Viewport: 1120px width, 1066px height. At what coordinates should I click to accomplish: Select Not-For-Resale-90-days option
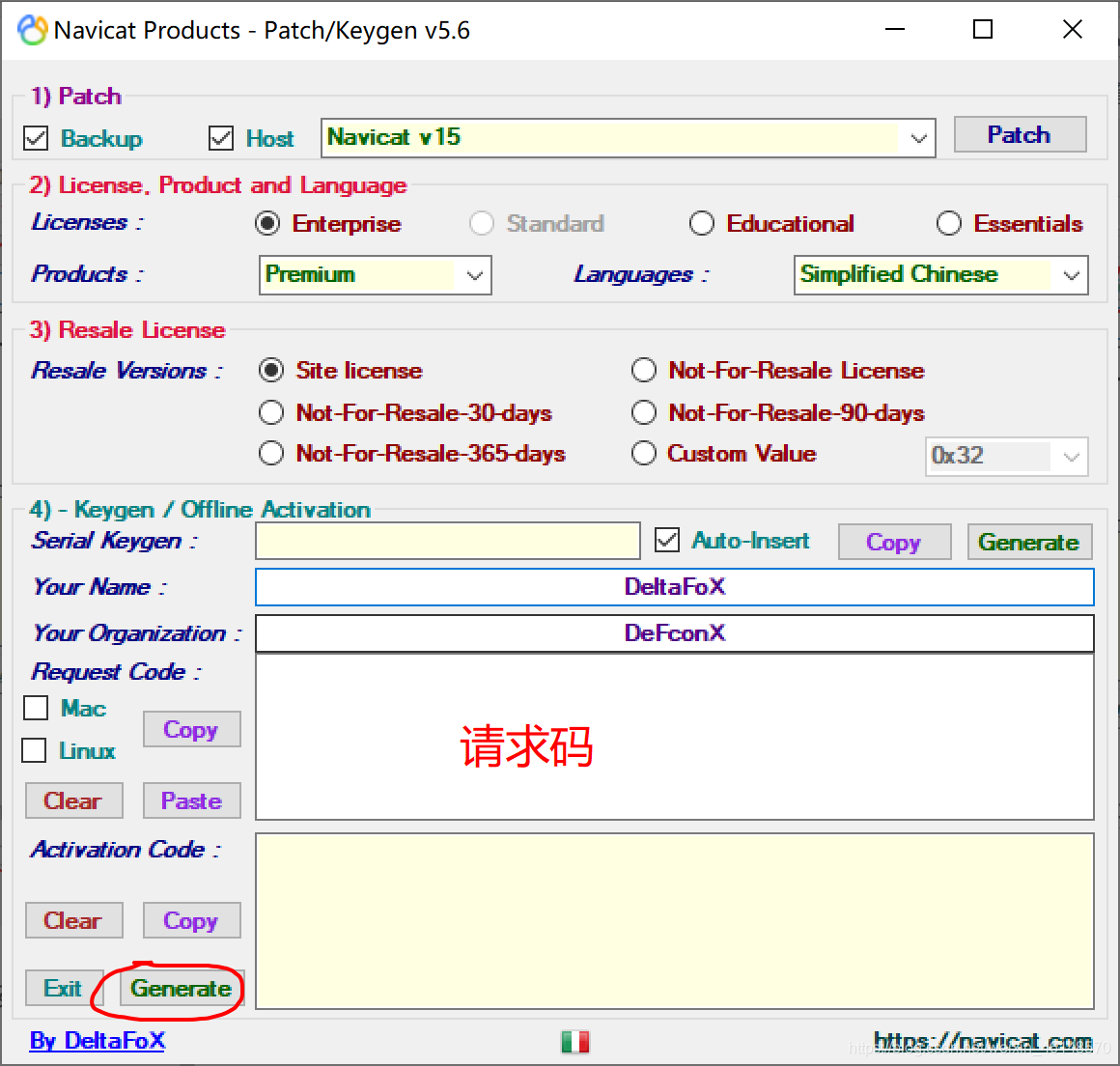click(644, 412)
